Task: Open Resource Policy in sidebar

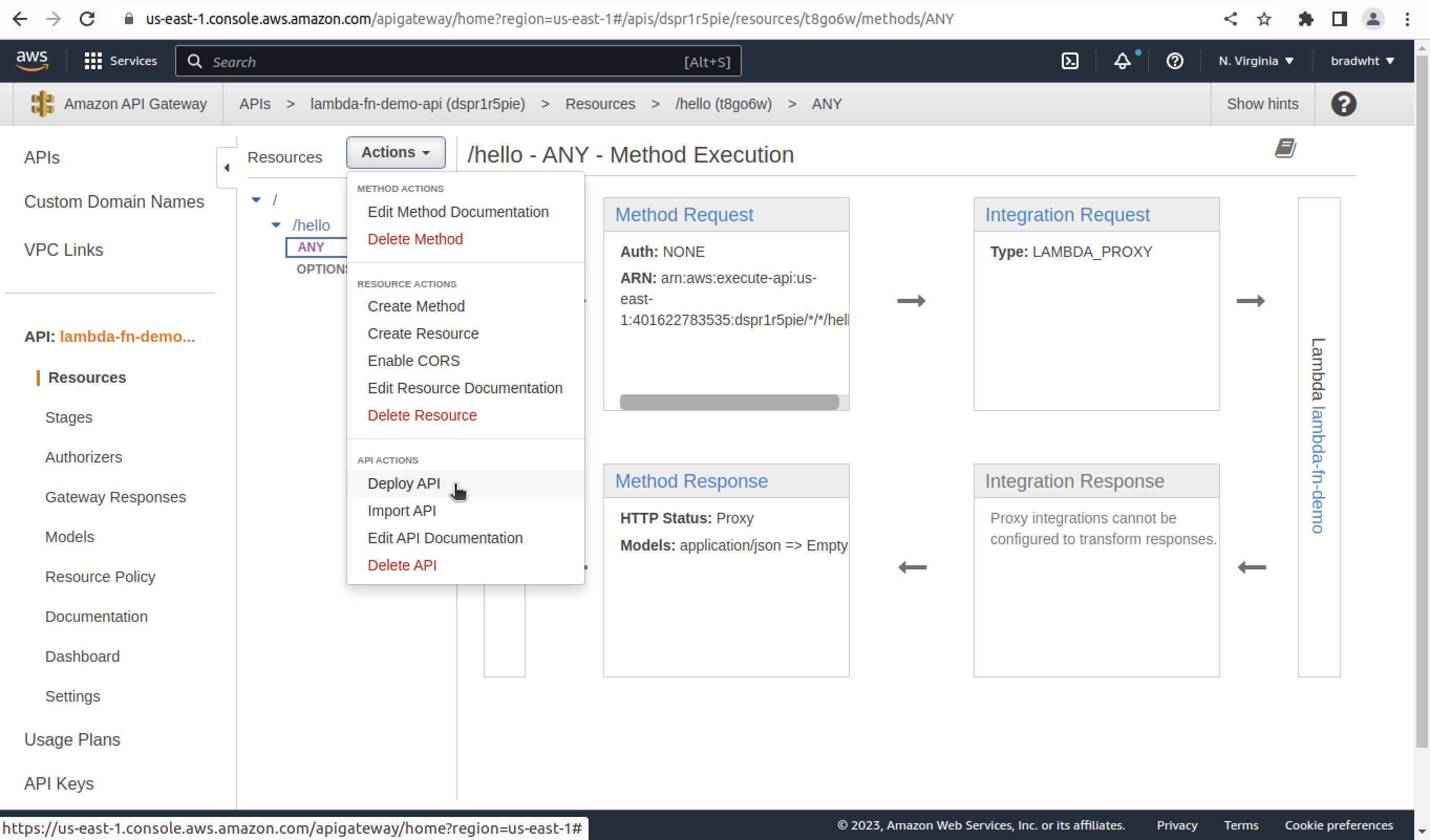Action: [100, 576]
